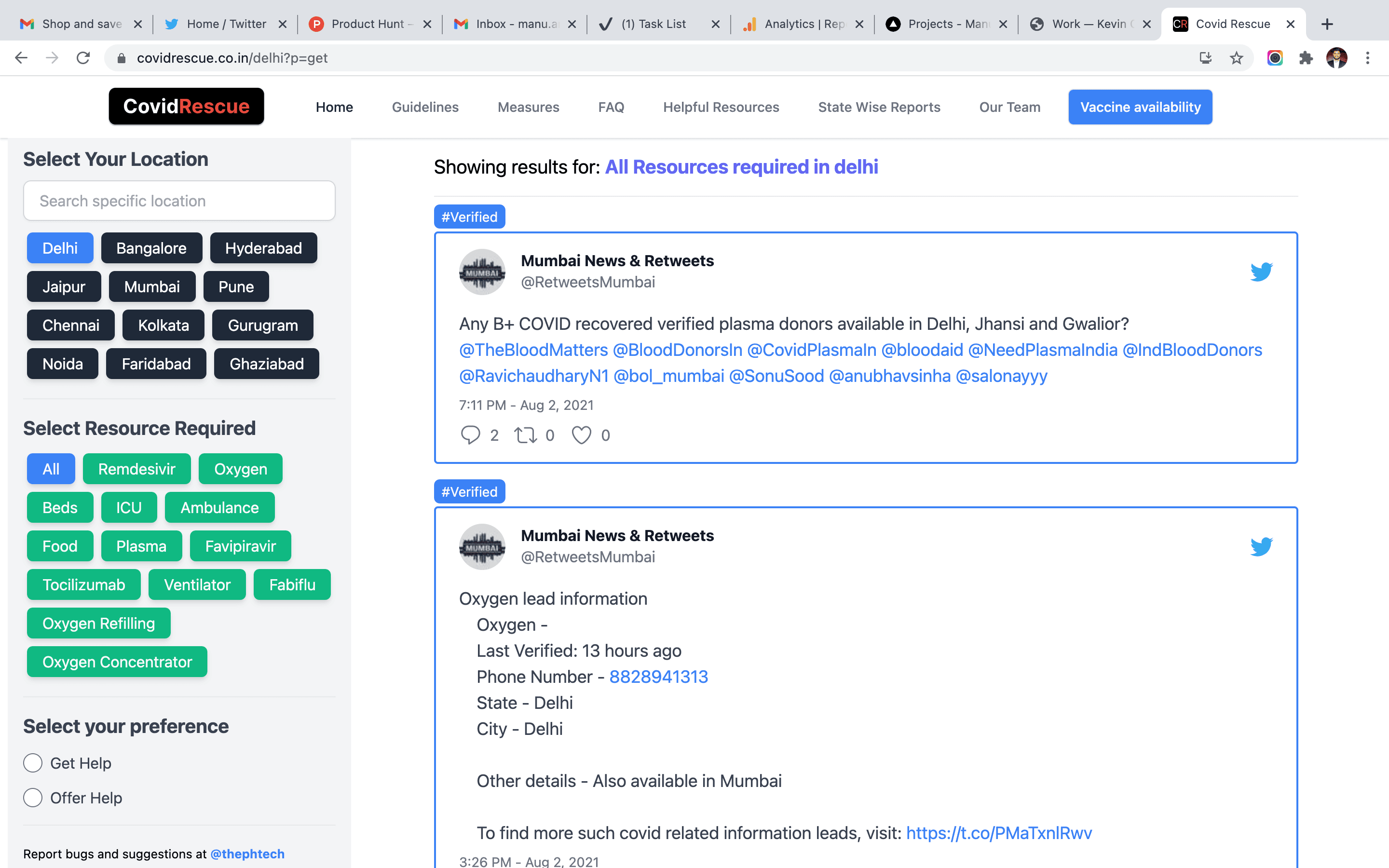The width and height of the screenshot is (1389, 868).
Task: Open State Wise Reports in navigation
Action: [879, 108]
